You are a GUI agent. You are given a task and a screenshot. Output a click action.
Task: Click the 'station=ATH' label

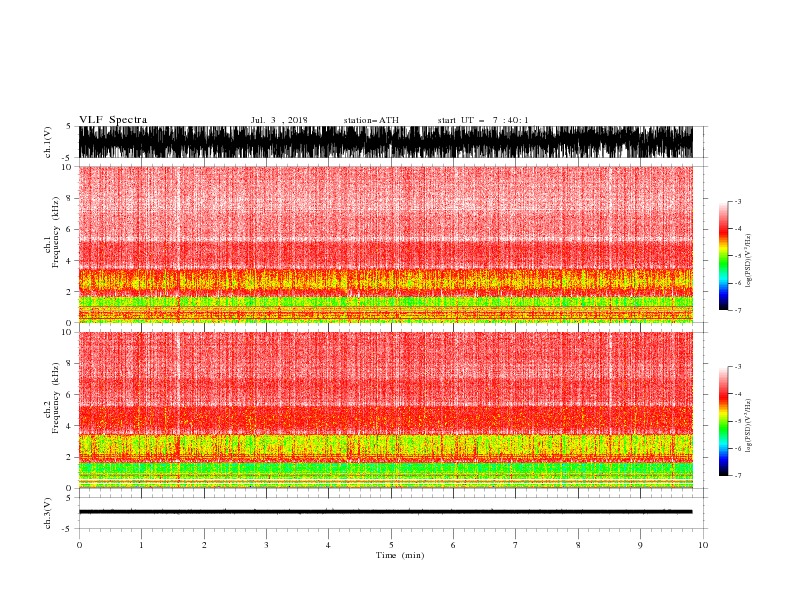tap(371, 120)
